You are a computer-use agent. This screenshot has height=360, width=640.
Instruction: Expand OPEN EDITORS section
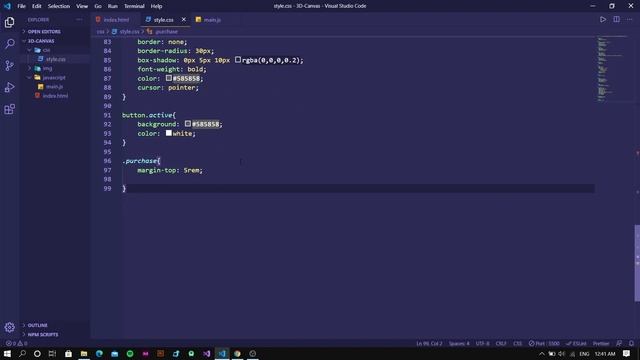click(x=44, y=31)
